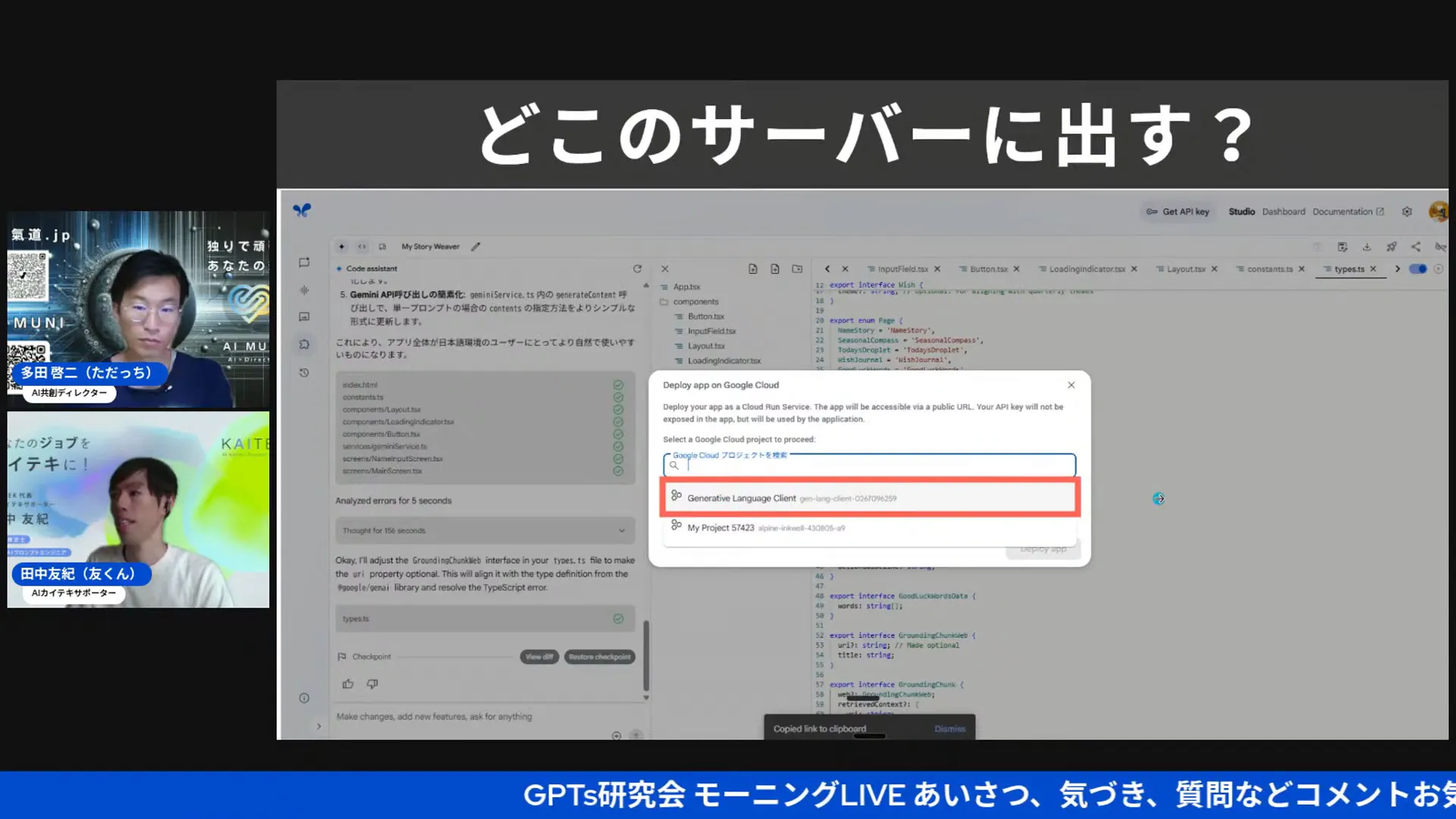Open LoadingIndicator.tsx in file tree
The image size is (1456, 819).
pyautogui.click(x=724, y=361)
